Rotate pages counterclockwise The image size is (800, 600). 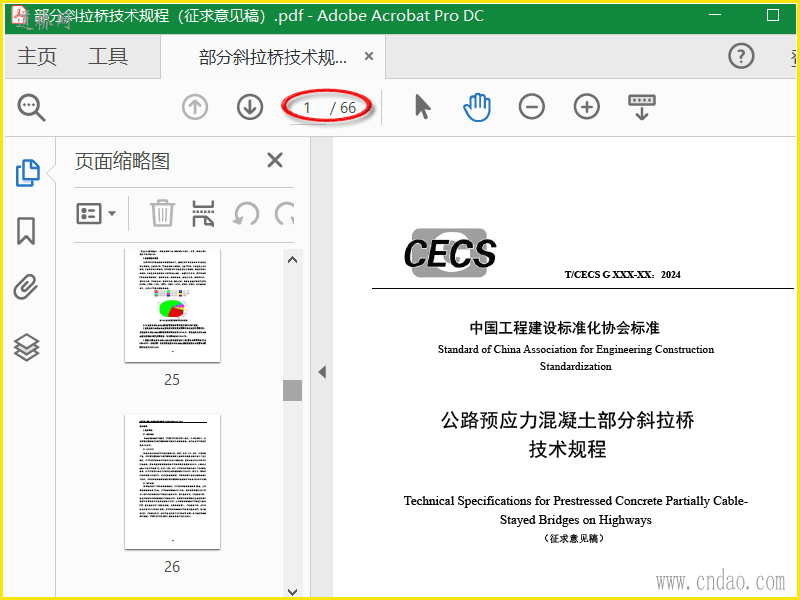[x=245, y=214]
